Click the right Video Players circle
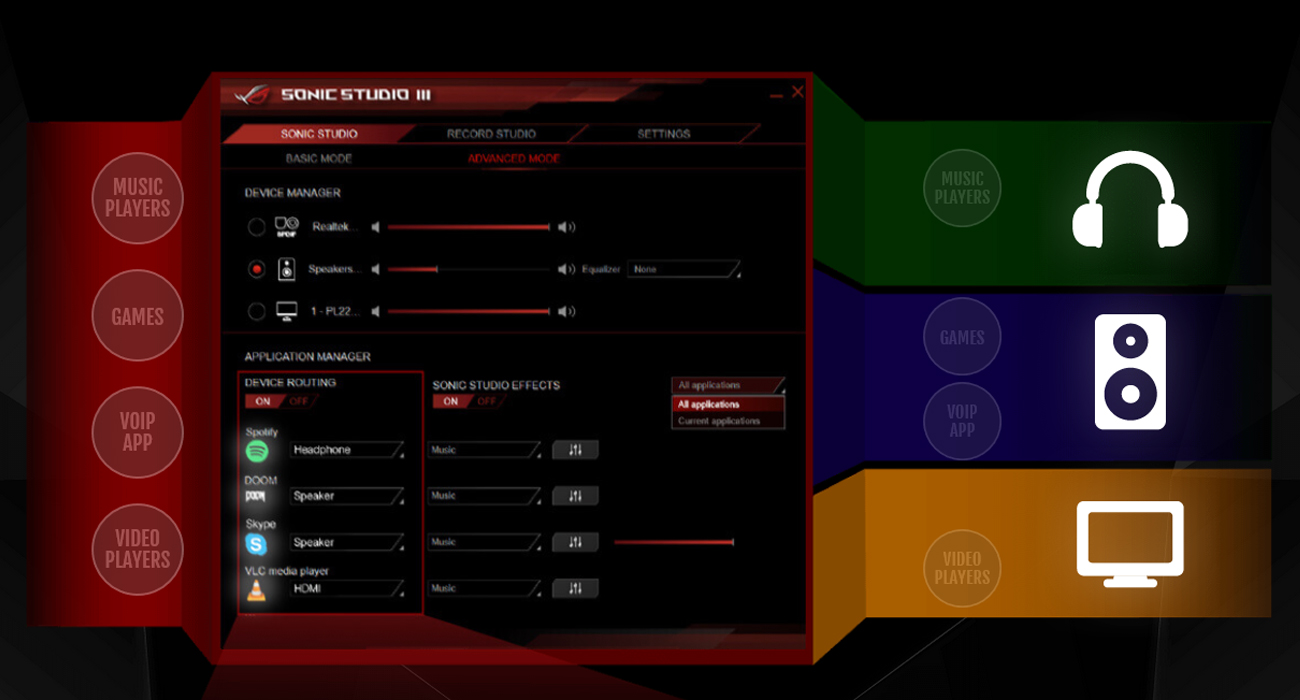 pyautogui.click(x=962, y=568)
